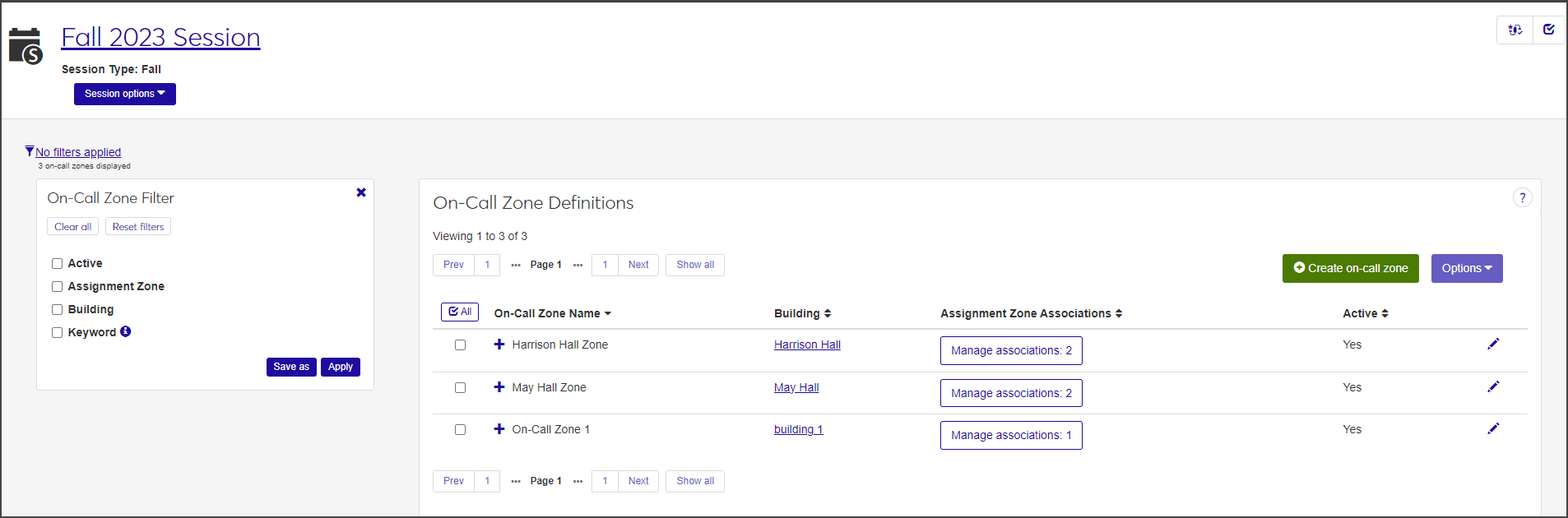Sort table by Building column header
Viewport: 1568px width, 518px height.
pos(802,313)
